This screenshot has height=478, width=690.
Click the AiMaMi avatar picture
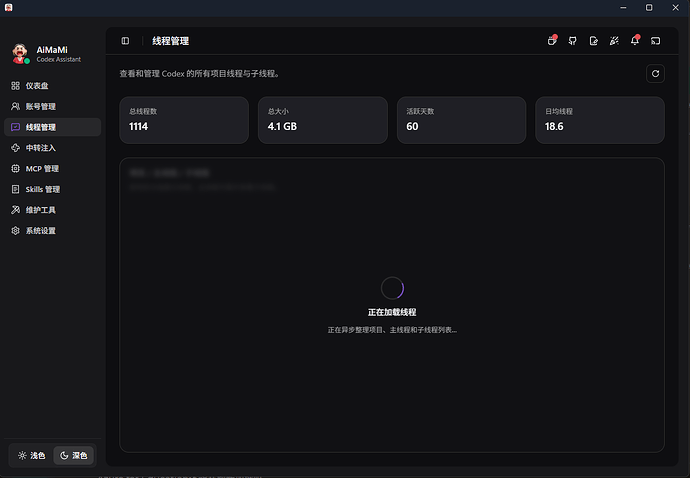[x=20, y=53]
